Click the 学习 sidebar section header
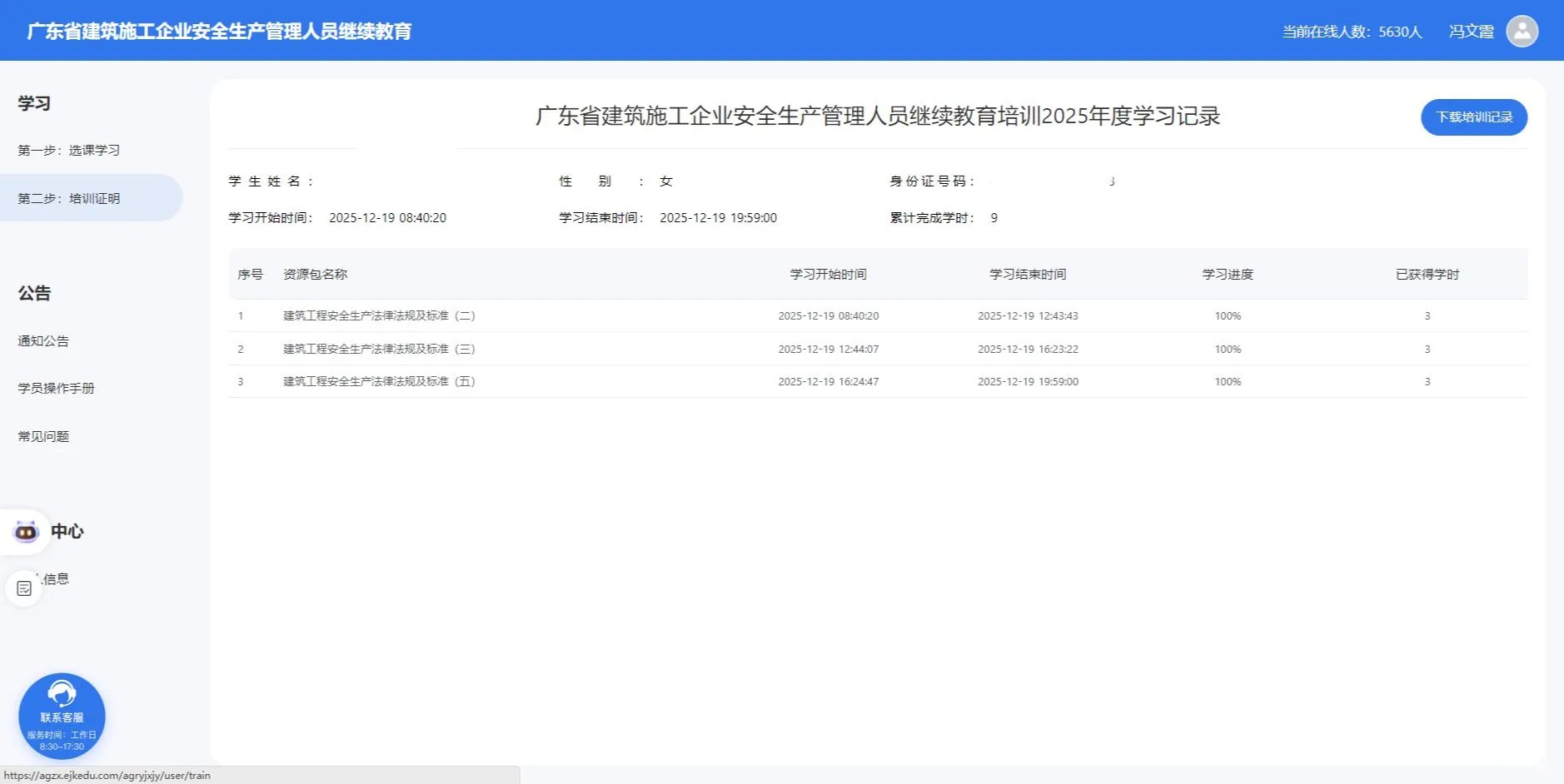Viewport: 1564px width, 784px height. pyautogui.click(x=34, y=102)
